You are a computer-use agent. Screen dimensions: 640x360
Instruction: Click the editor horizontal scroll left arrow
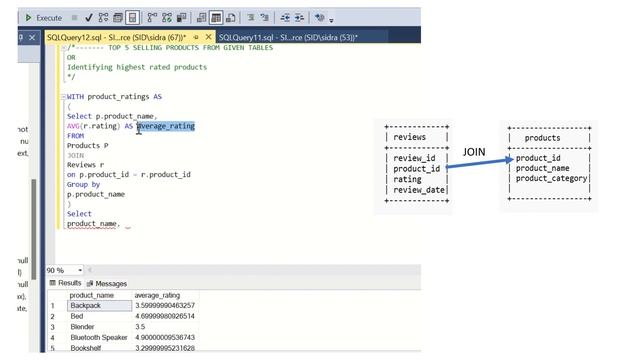tap(90, 270)
